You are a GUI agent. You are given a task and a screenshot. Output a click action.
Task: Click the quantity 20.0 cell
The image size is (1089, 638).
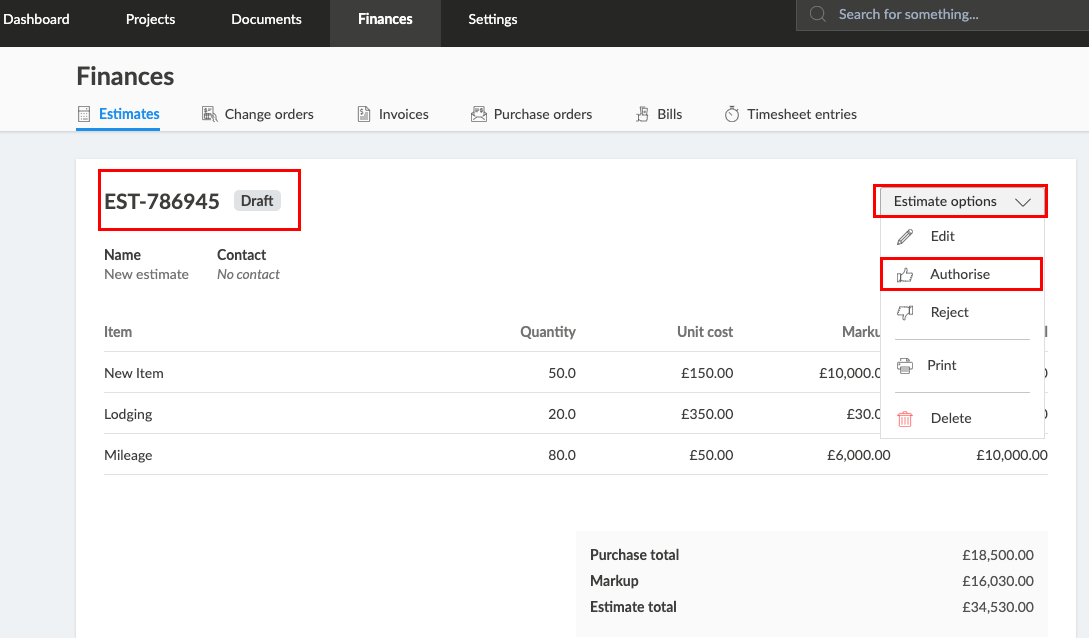click(x=562, y=414)
